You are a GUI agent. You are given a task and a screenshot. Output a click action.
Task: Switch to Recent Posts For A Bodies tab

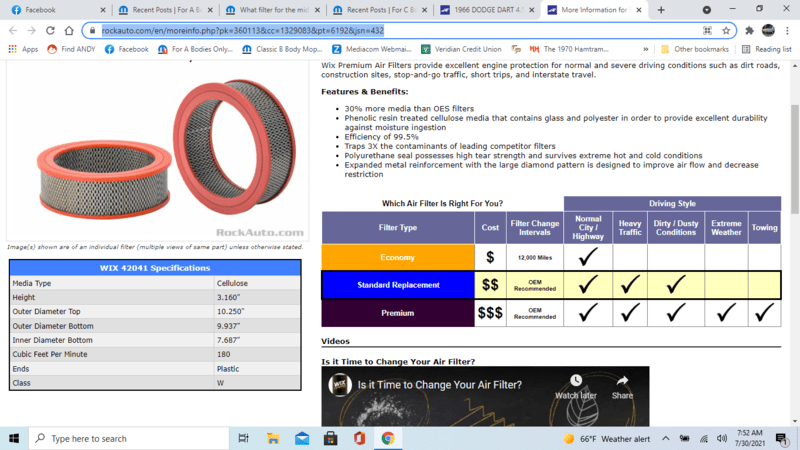[x=166, y=10]
